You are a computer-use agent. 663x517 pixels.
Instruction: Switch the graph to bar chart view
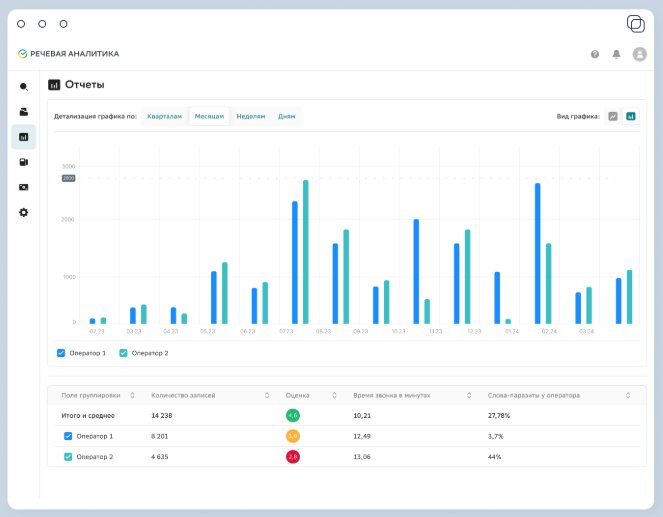coord(630,116)
